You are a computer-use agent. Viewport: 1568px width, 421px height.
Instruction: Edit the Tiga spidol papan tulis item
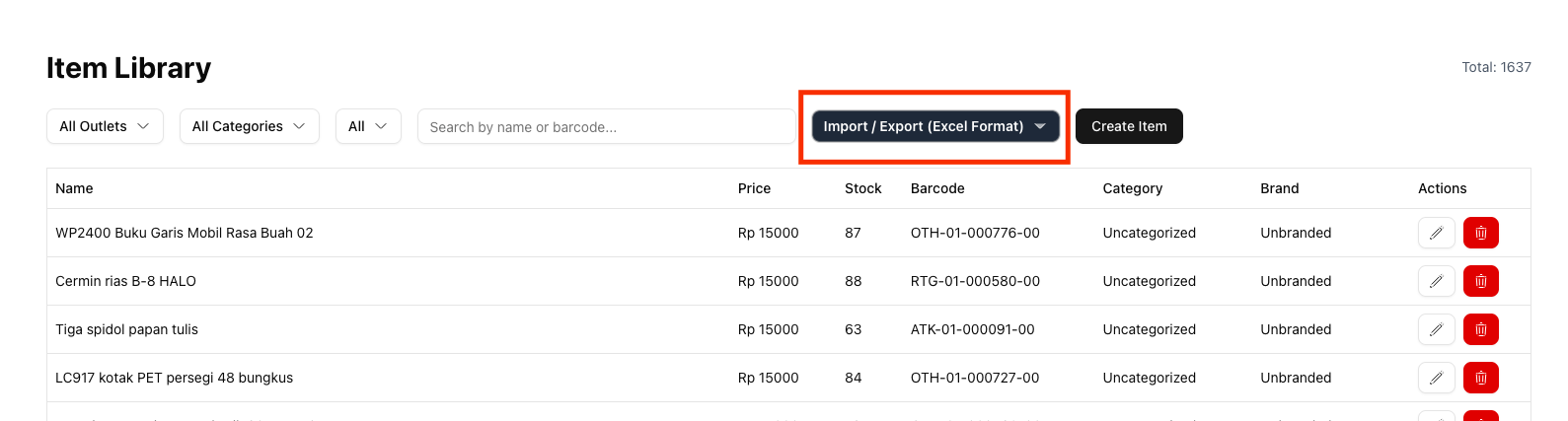point(1436,329)
